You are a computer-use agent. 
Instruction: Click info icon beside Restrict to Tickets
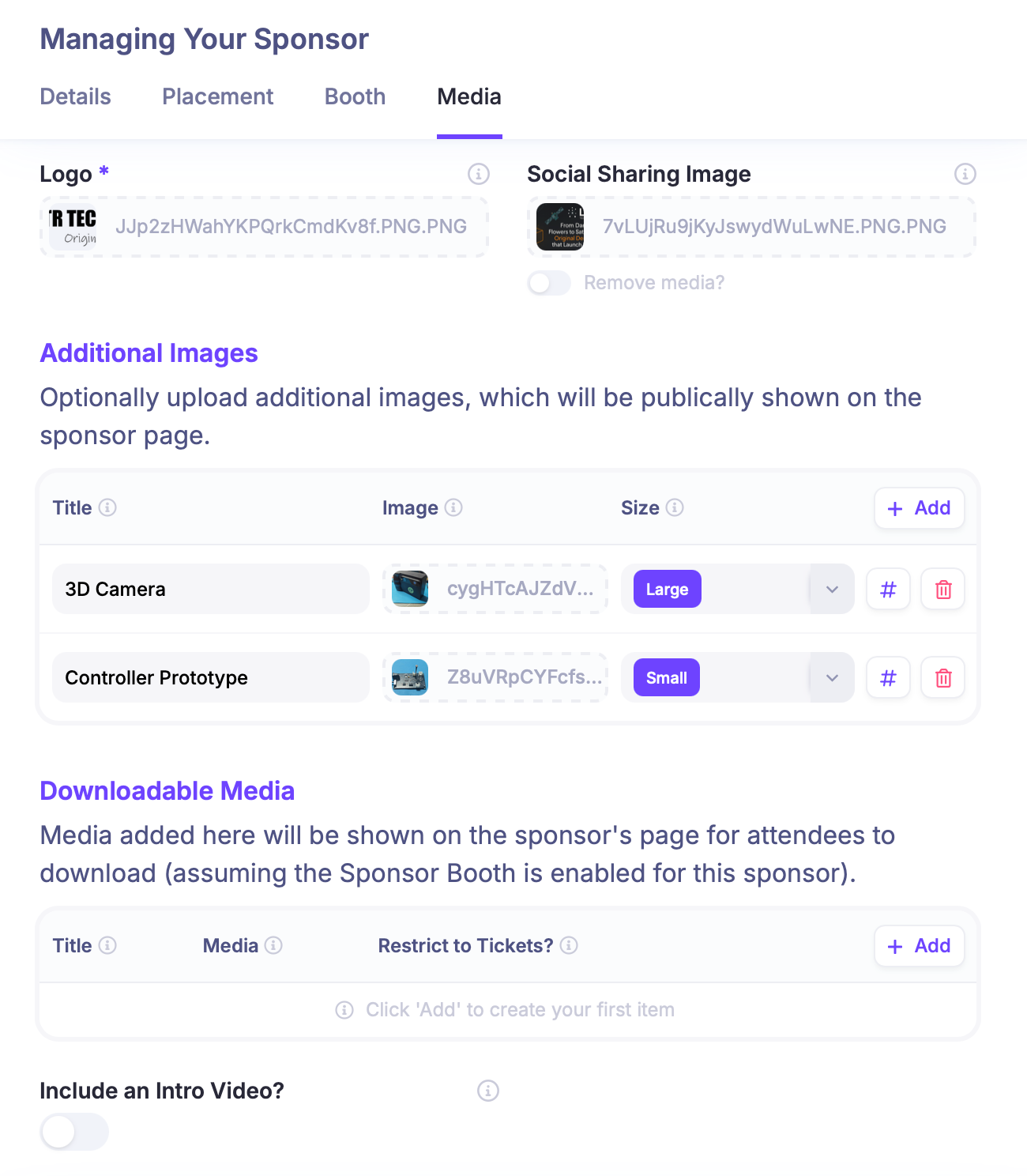569,945
